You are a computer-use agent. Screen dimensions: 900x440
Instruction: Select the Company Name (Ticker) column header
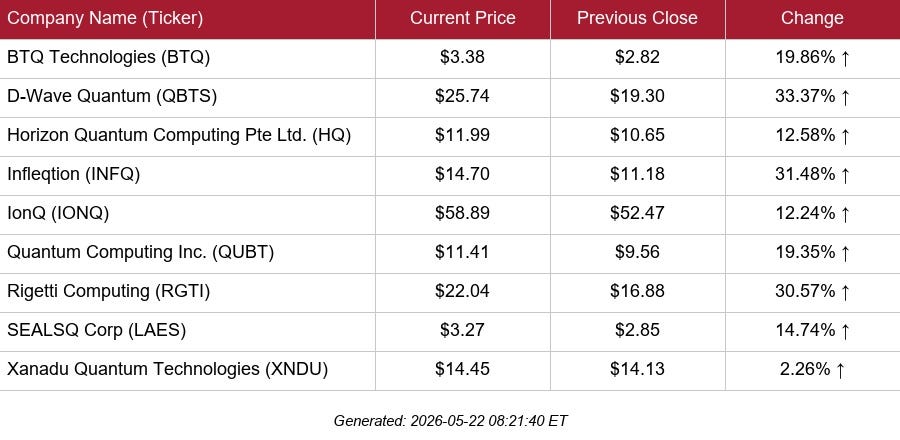point(105,18)
